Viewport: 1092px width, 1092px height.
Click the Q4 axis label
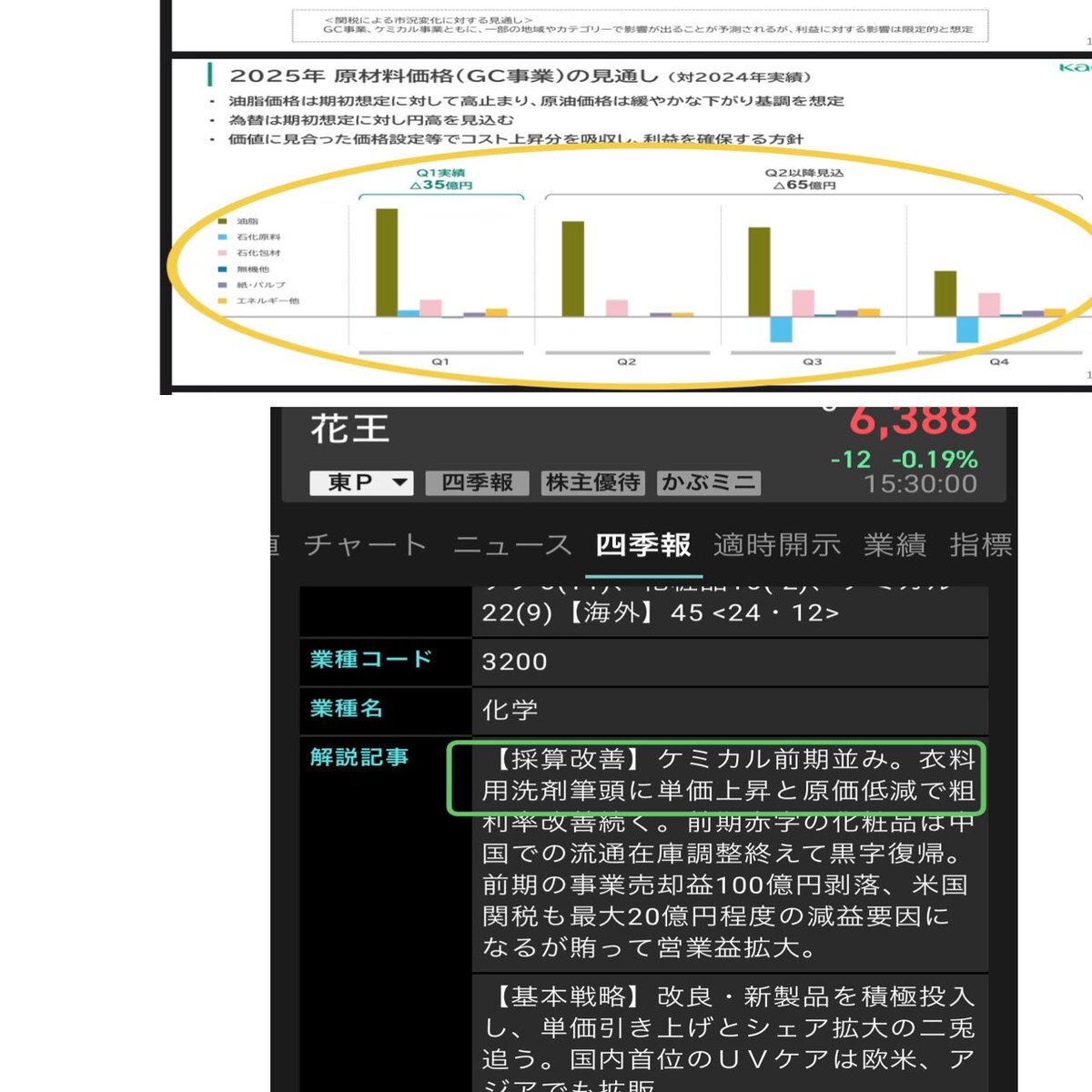tap(999, 361)
